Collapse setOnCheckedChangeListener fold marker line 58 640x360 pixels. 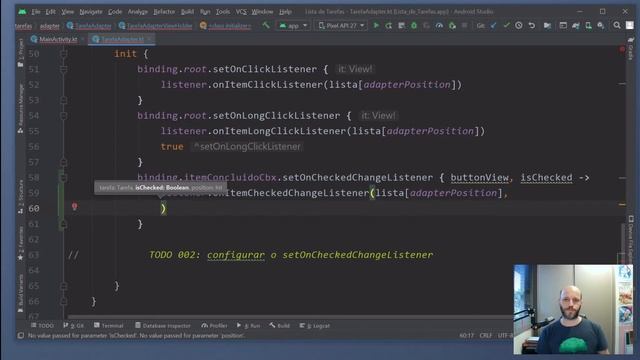(63, 178)
